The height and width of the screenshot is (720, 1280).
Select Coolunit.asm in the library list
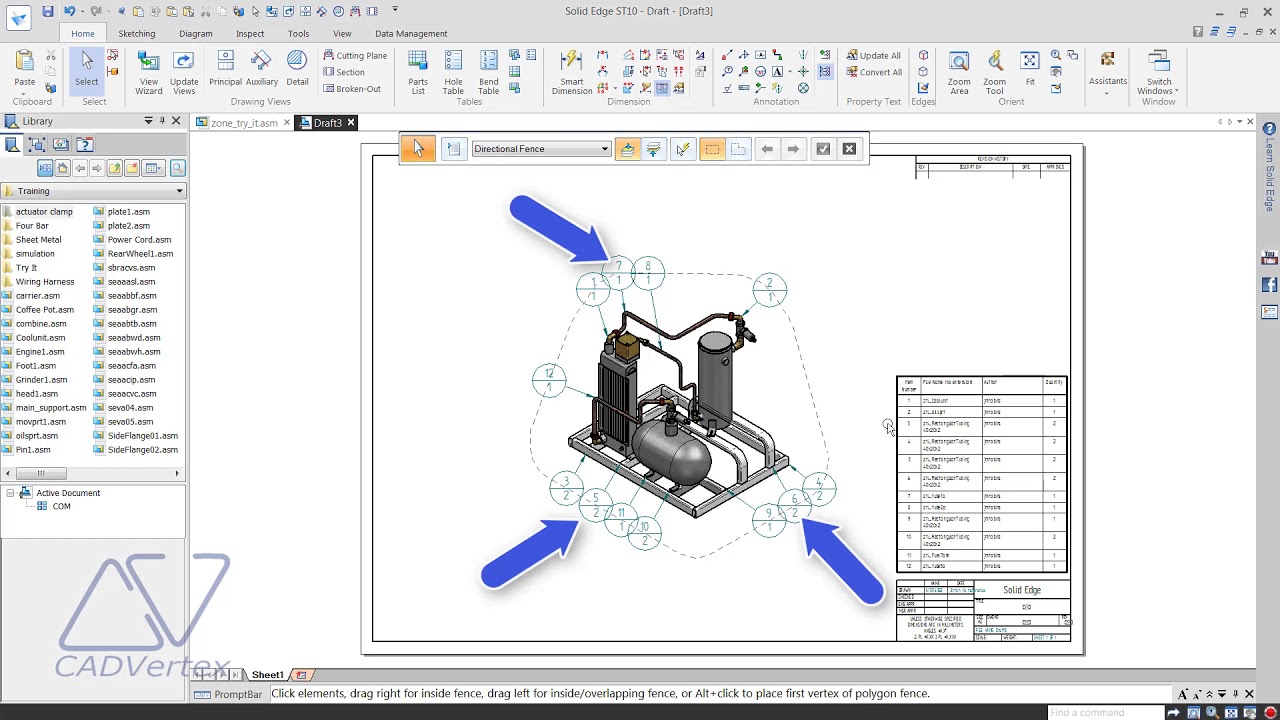(40, 338)
